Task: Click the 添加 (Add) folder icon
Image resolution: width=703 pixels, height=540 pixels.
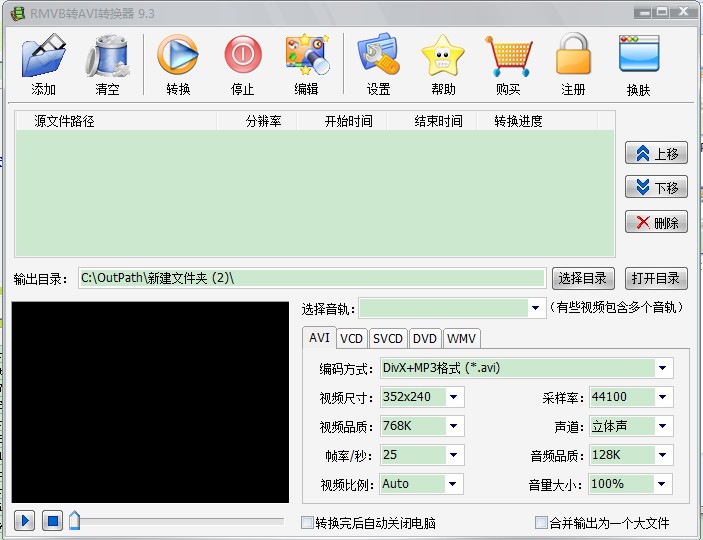Action: 43,56
